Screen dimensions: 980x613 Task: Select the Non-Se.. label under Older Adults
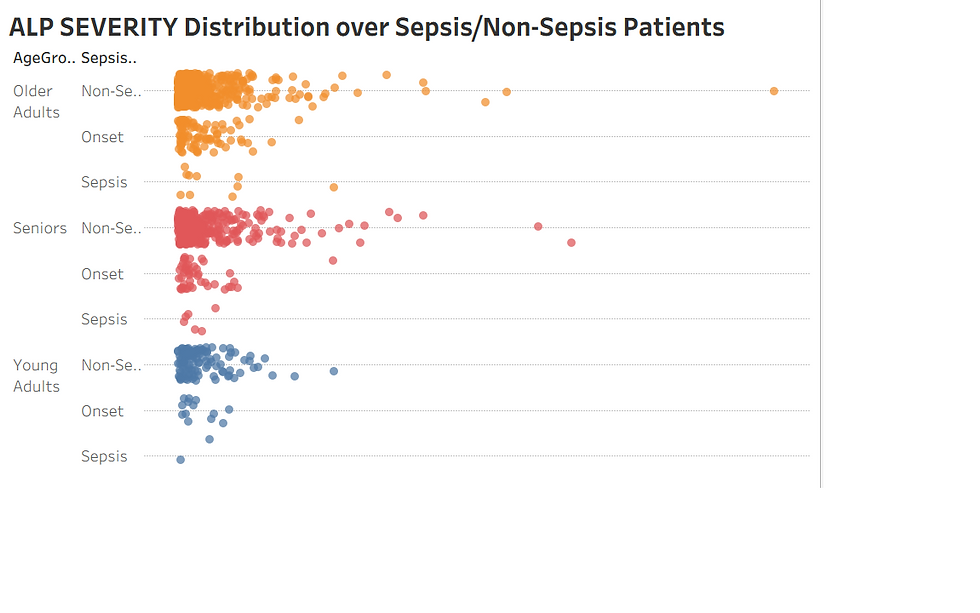point(111,91)
